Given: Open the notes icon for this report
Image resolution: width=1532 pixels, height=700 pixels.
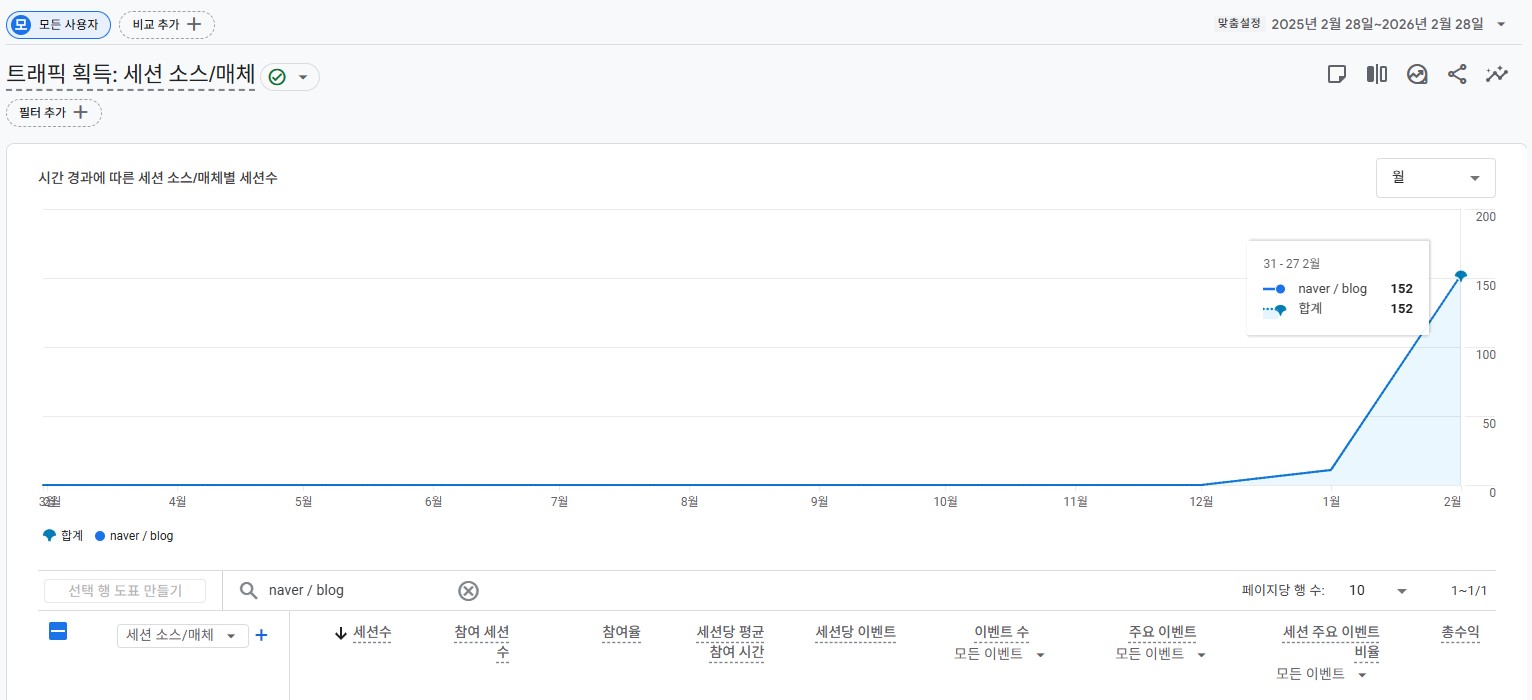Looking at the screenshot, I should 1337,73.
